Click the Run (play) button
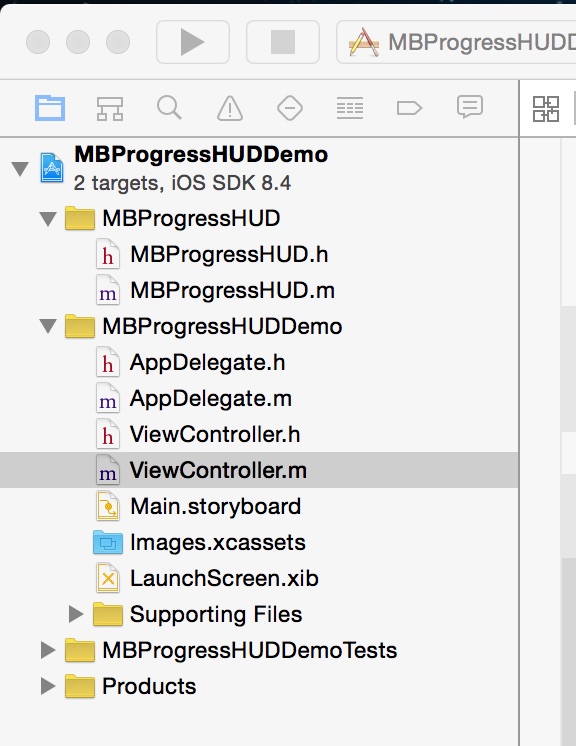This screenshot has width=576, height=746. [193, 42]
